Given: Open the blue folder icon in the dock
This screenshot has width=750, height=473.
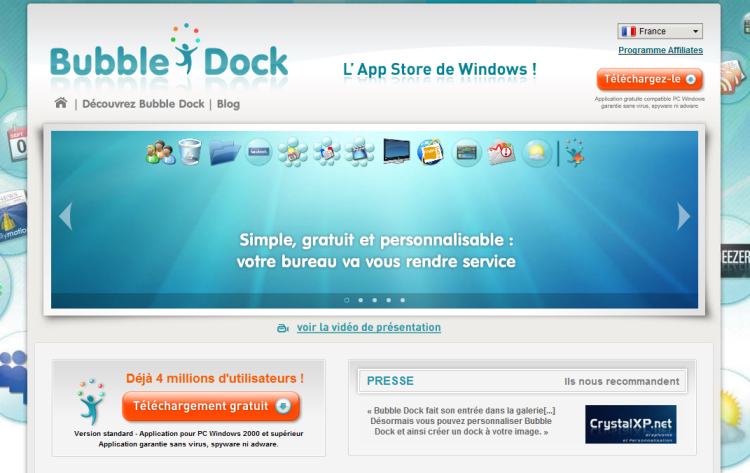Looking at the screenshot, I should point(224,153).
